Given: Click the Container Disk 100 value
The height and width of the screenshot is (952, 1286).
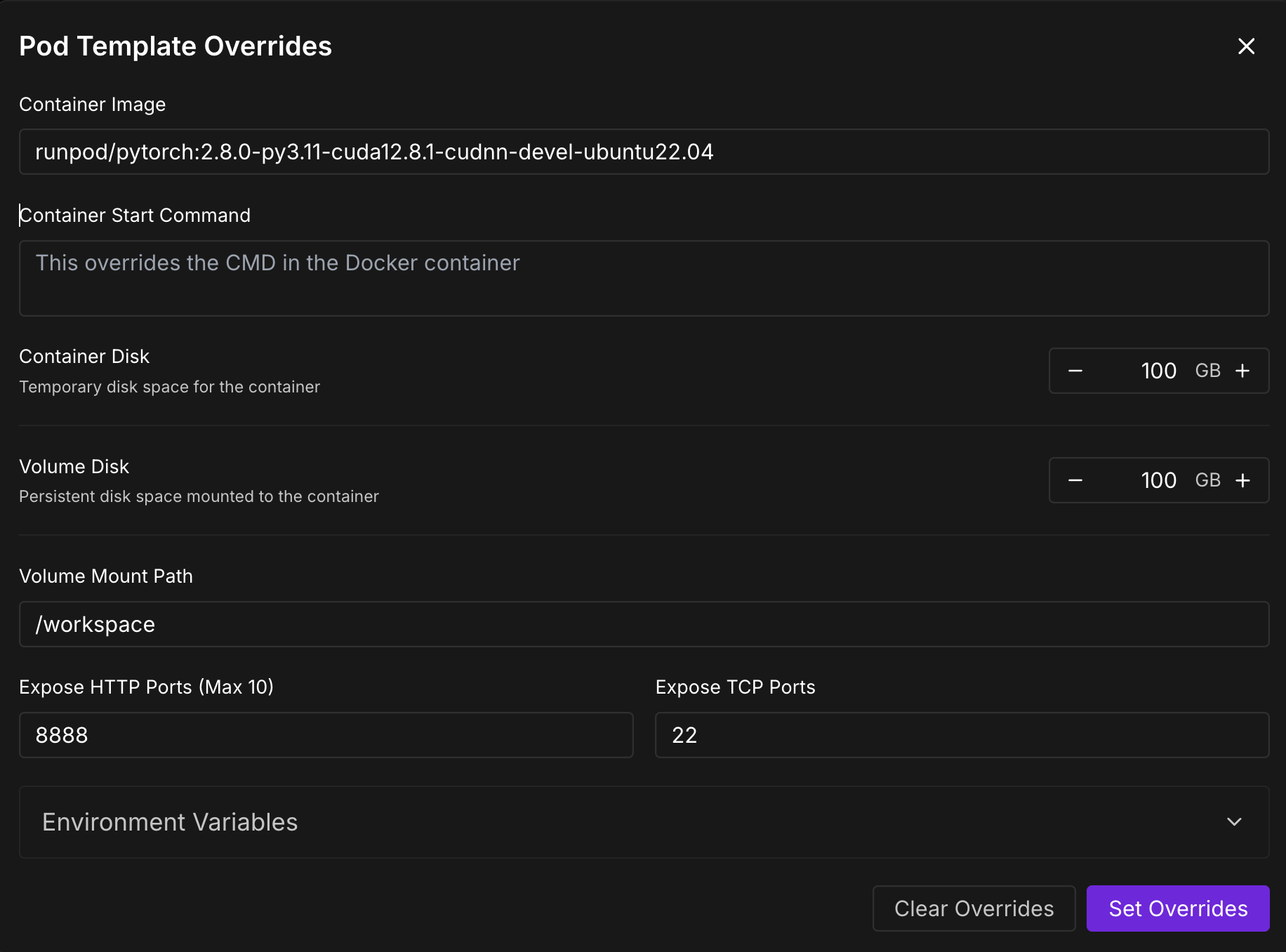Looking at the screenshot, I should [1158, 371].
